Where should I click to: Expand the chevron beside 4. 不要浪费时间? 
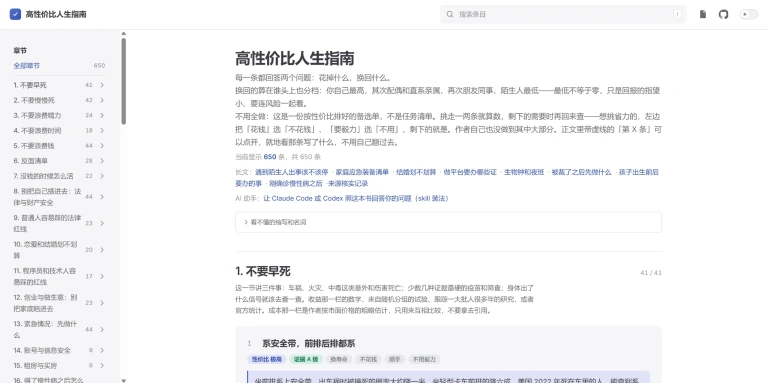102,130
